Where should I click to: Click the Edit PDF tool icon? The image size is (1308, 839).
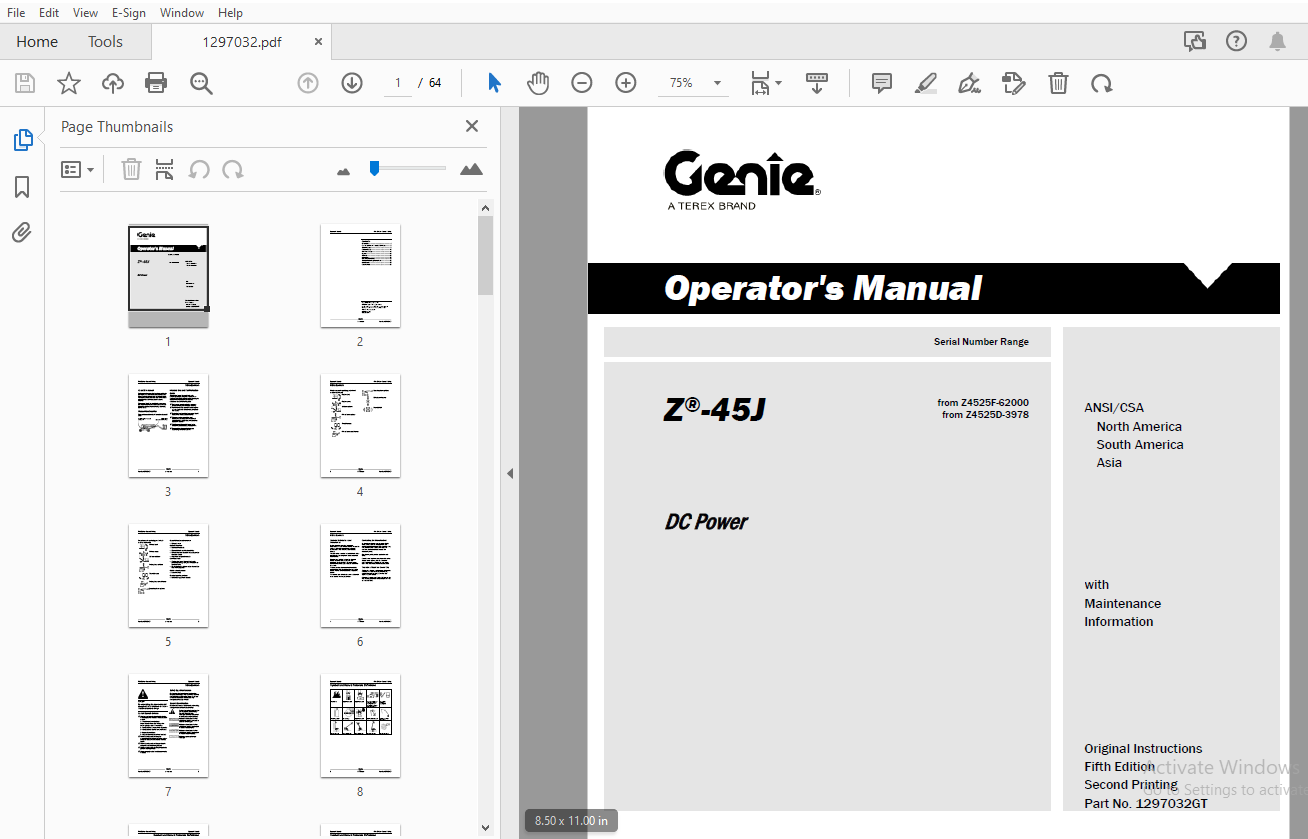[x=1014, y=83]
